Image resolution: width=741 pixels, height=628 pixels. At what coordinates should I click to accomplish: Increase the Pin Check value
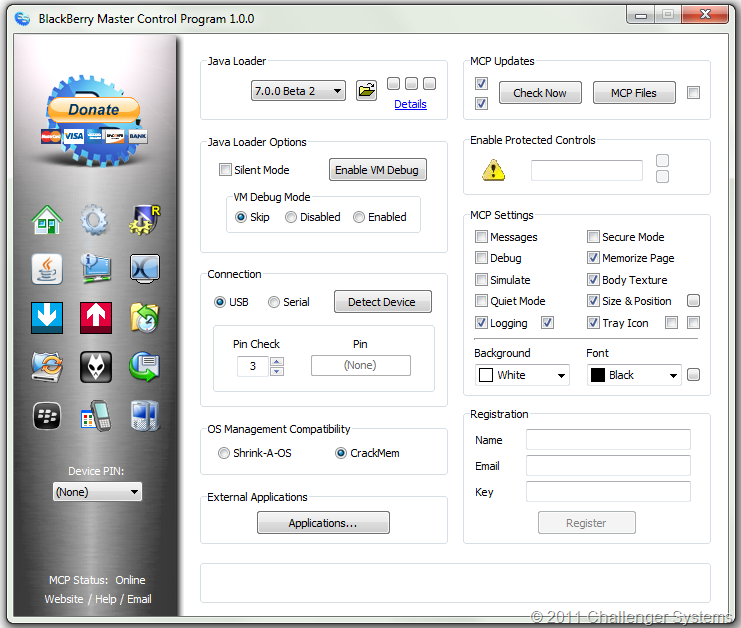pyautogui.click(x=277, y=361)
